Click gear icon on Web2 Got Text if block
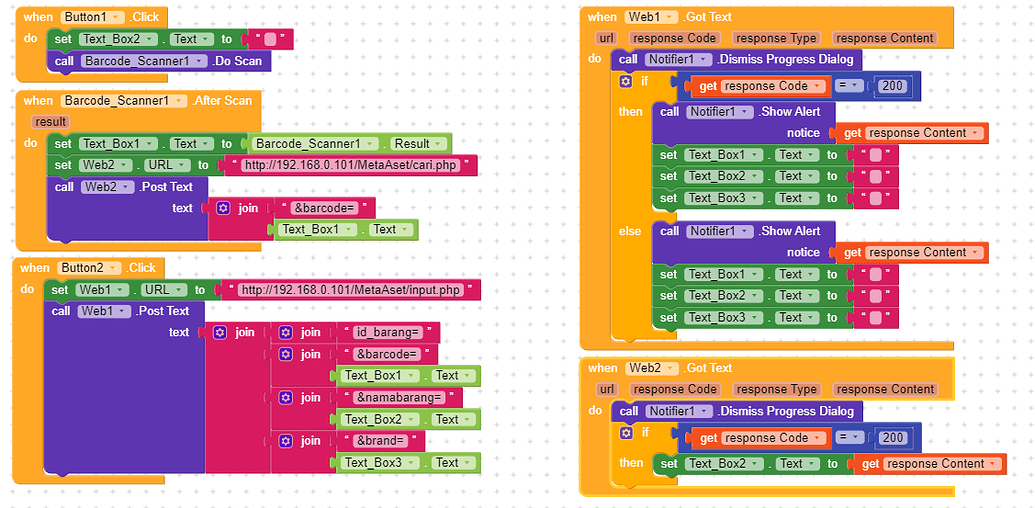Image resolution: width=1035 pixels, height=508 pixels. point(626,433)
